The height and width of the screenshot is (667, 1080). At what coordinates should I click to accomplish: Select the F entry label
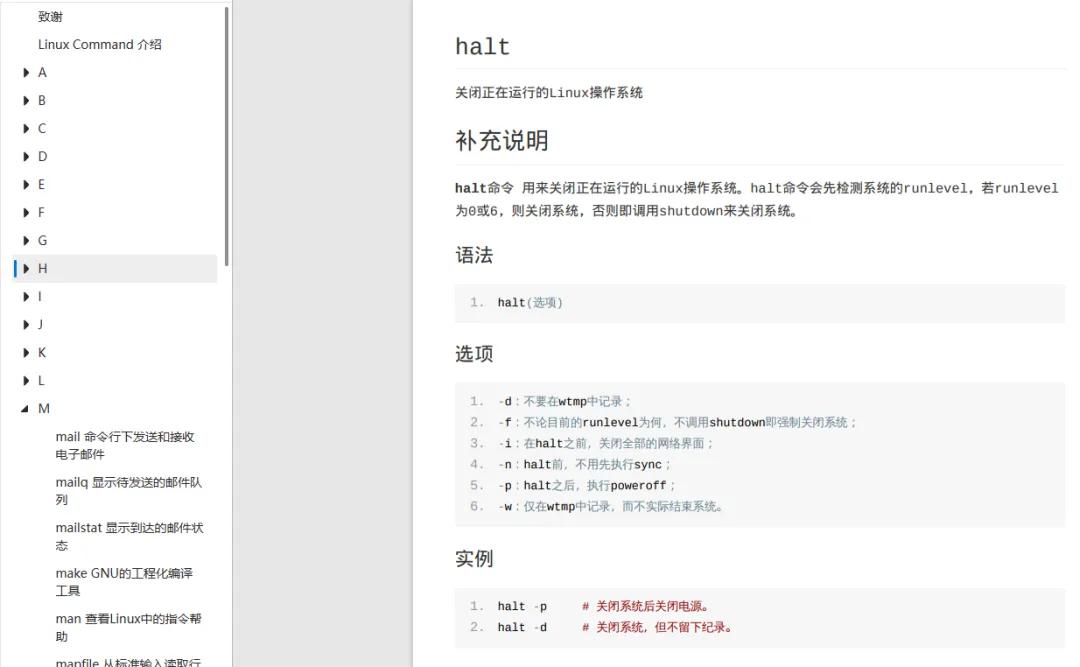pyautogui.click(x=41, y=212)
